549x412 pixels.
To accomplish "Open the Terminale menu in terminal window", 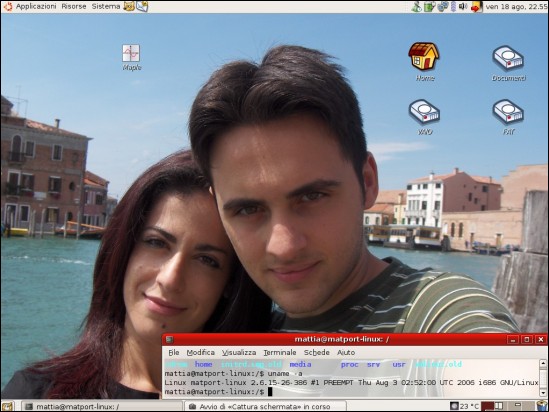I will click(x=280, y=352).
